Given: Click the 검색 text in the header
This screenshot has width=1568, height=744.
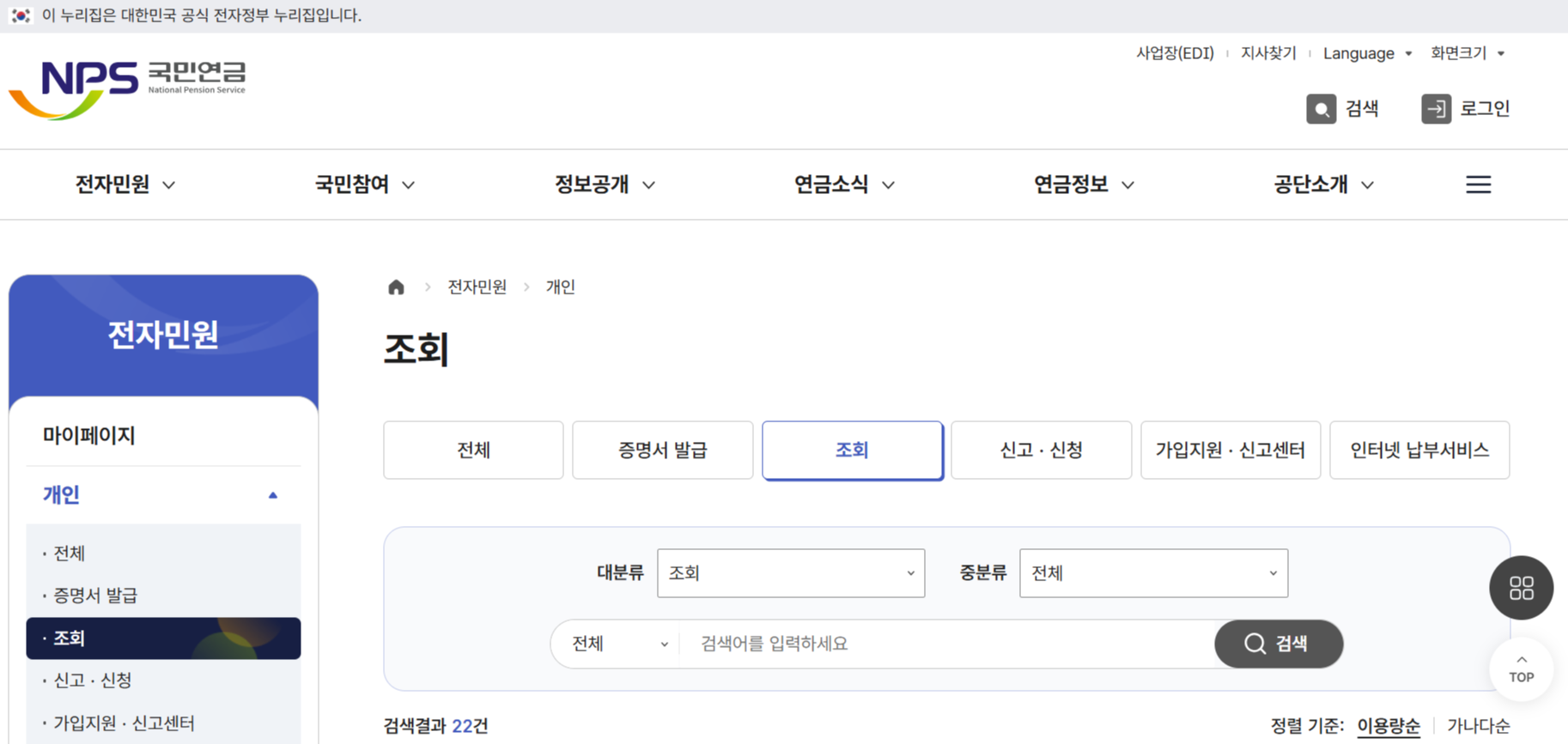Looking at the screenshot, I should 1362,109.
